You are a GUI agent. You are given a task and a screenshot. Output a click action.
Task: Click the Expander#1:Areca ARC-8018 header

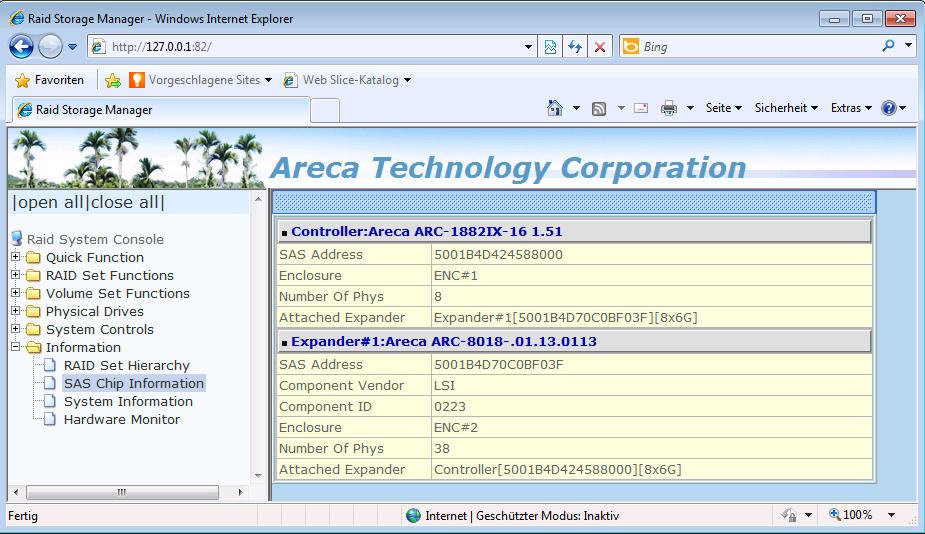[574, 341]
